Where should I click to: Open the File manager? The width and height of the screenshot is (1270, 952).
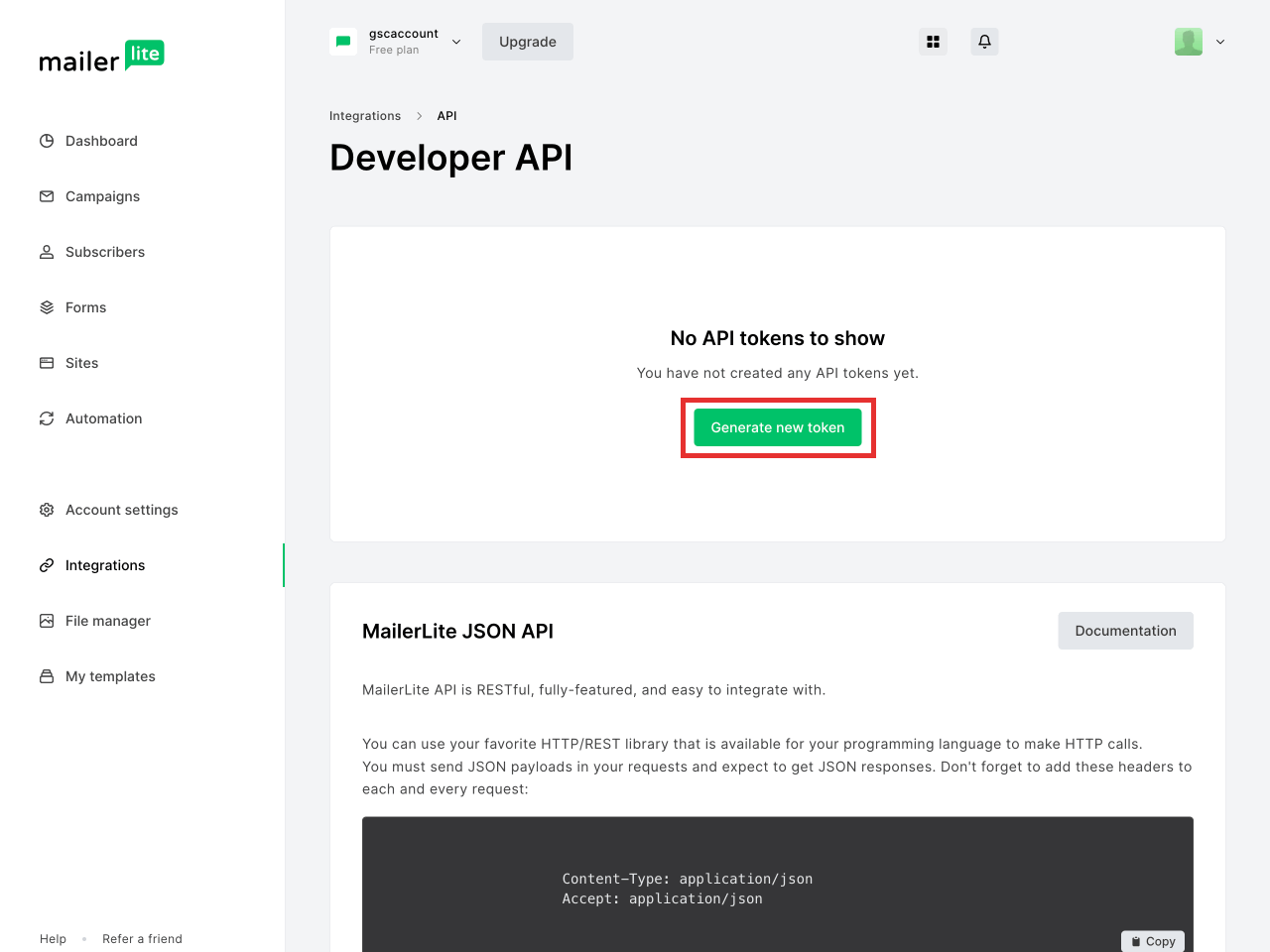tap(107, 621)
